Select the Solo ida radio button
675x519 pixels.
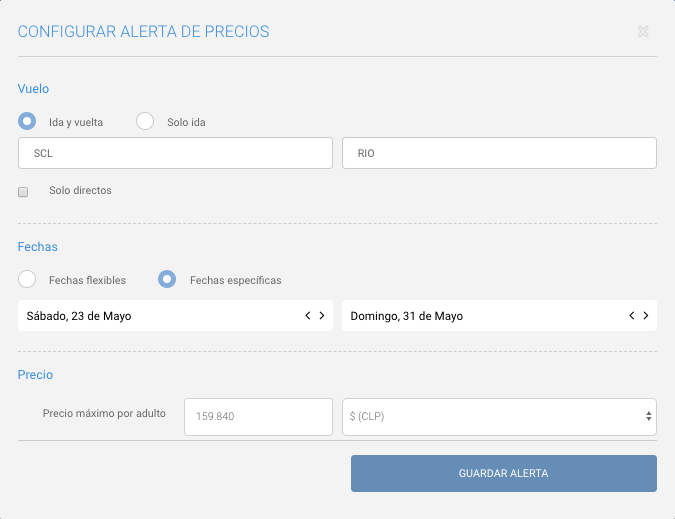point(145,121)
